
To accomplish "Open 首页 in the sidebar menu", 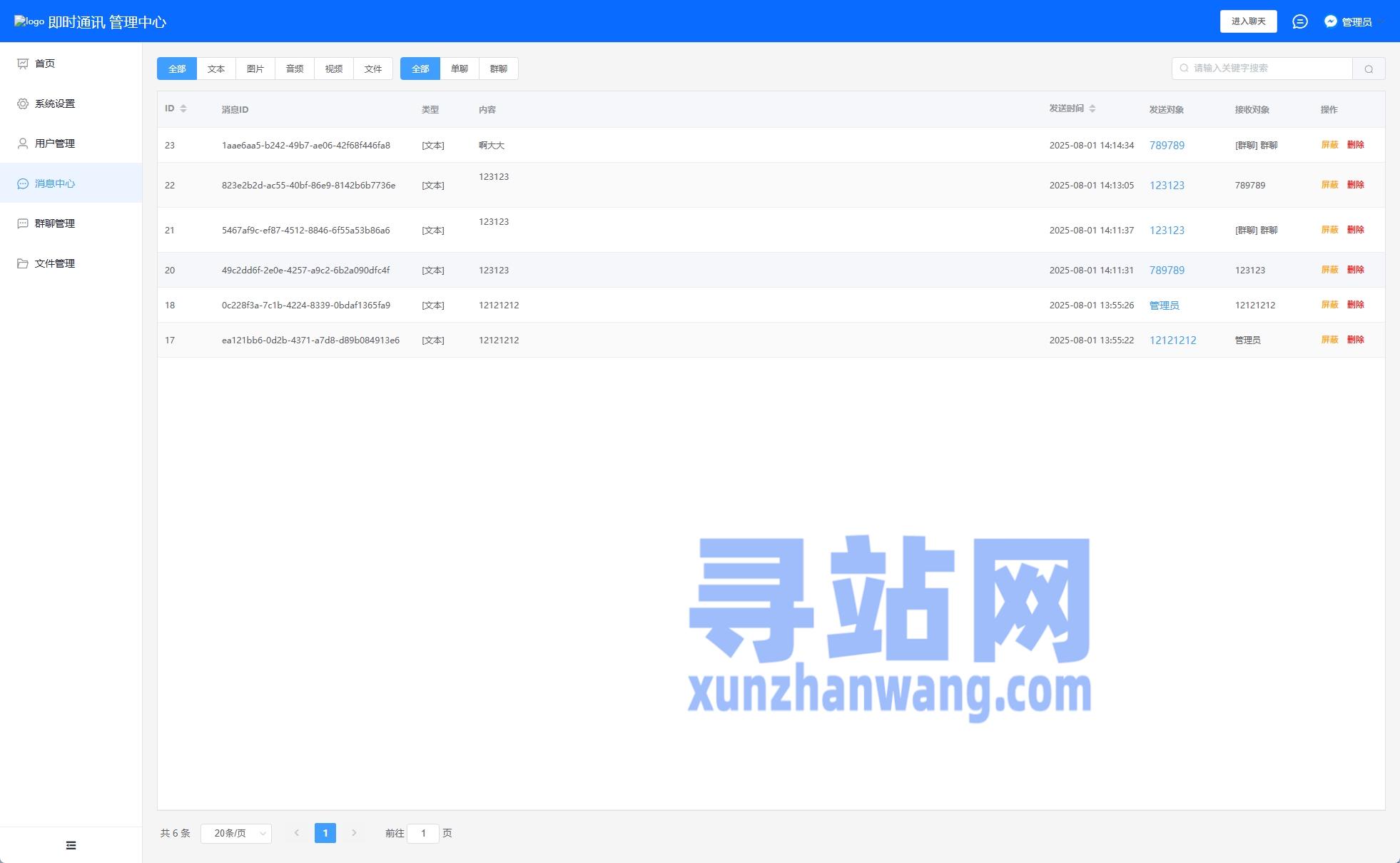I will [x=71, y=64].
